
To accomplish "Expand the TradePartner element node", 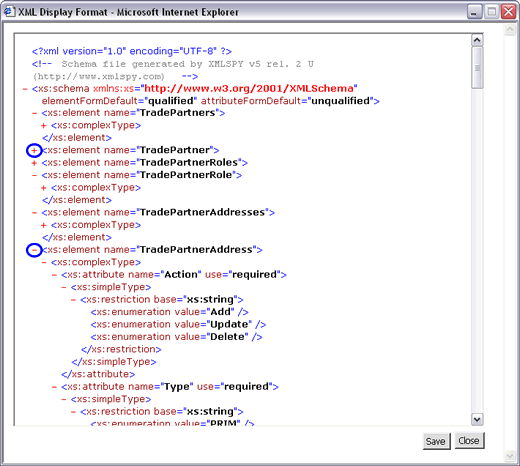I will (x=34, y=151).
